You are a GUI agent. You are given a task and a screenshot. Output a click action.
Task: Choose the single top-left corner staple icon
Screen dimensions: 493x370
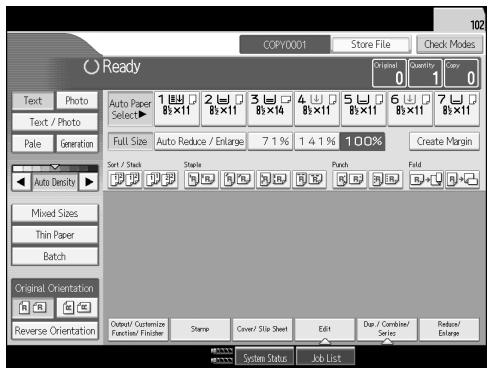click(x=201, y=180)
